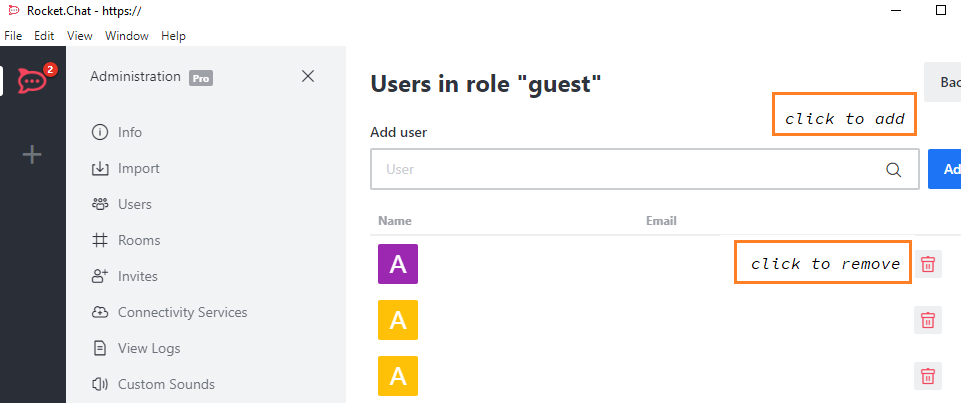Viewport: 961px width, 403px height.
Task: Open the Edit menu
Action: tap(44, 36)
